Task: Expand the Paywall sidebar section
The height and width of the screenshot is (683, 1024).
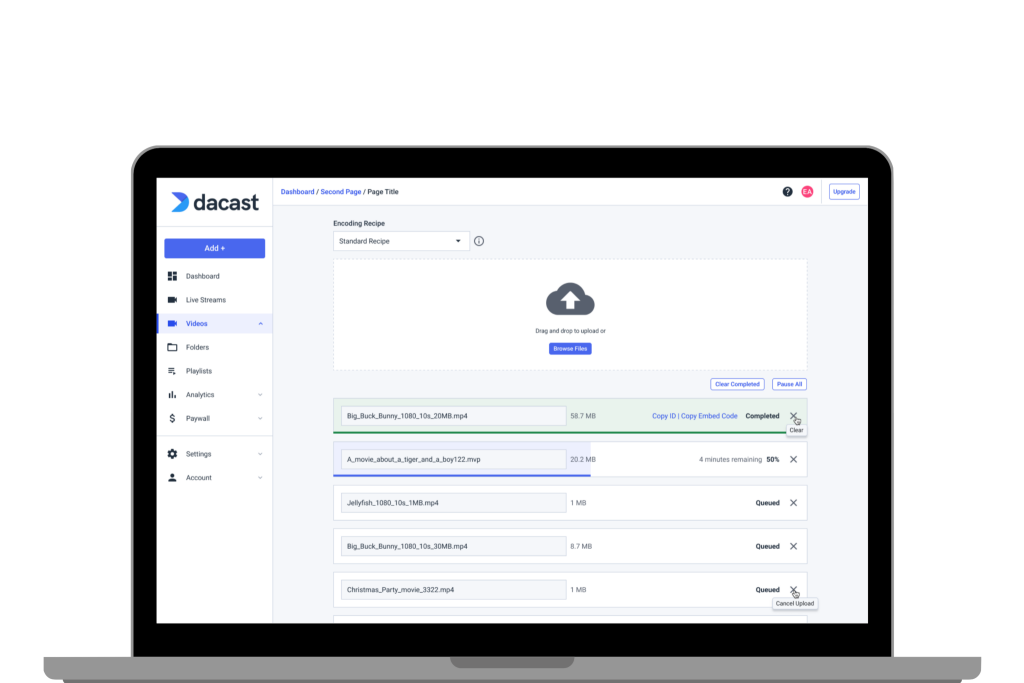Action: pyautogui.click(x=260, y=418)
